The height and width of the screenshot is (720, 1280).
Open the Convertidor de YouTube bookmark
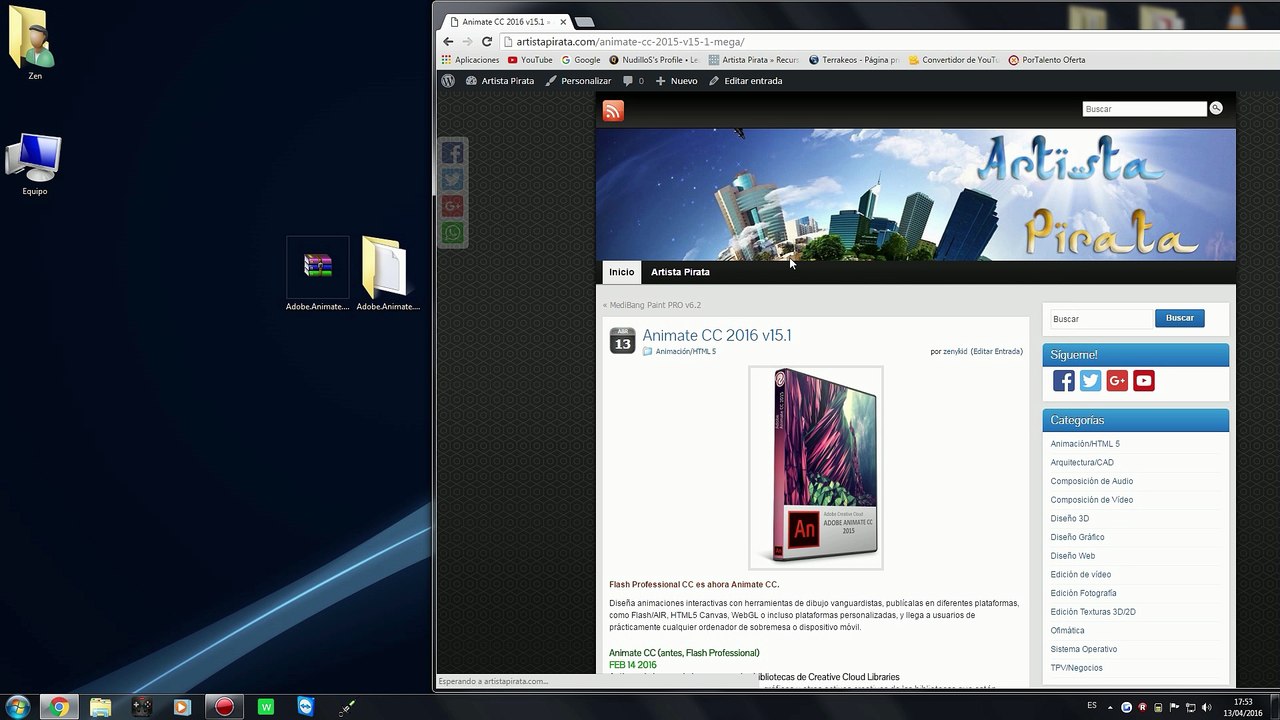pos(953,60)
